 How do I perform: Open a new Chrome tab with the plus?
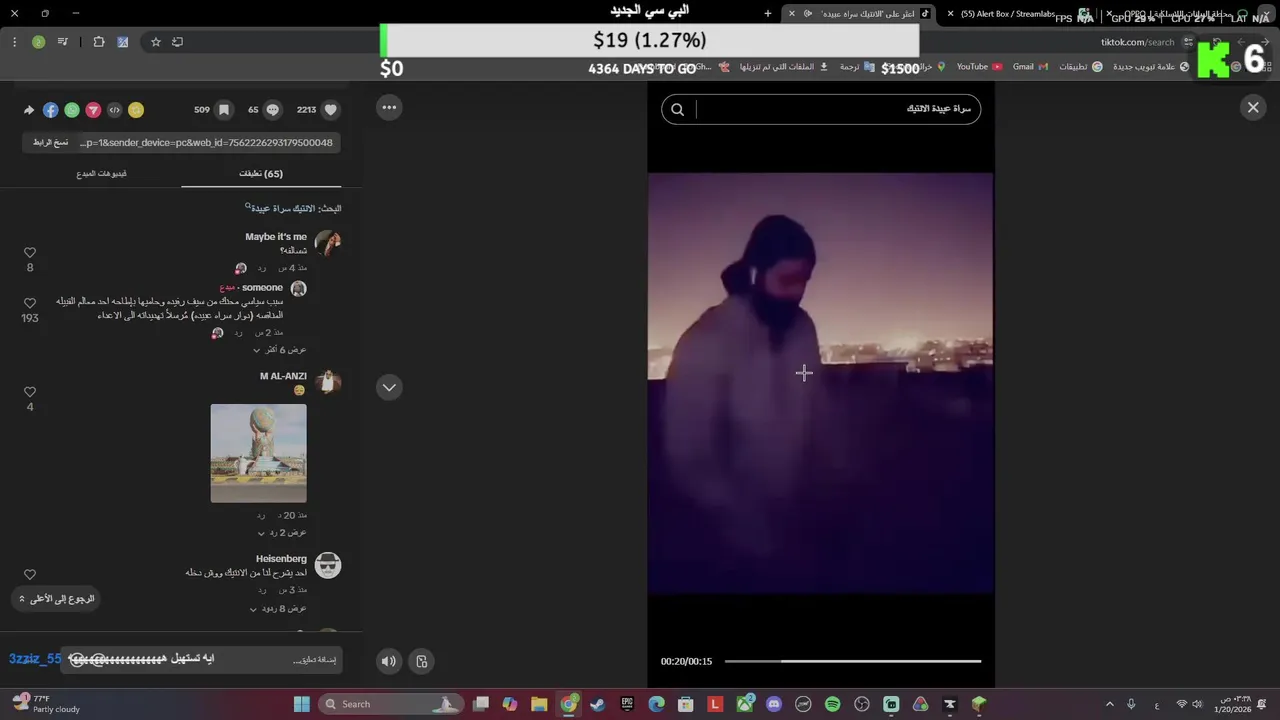pos(768,14)
